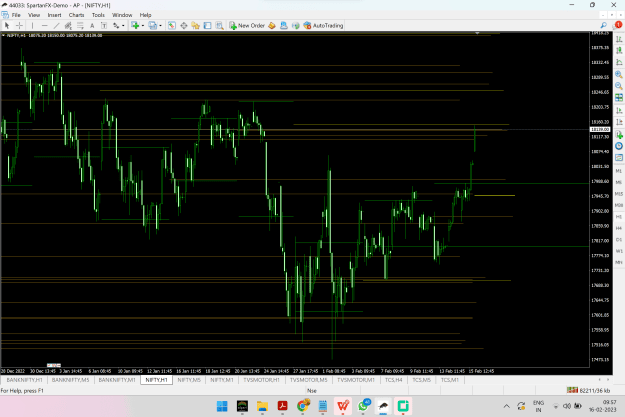The width and height of the screenshot is (625, 417).
Task: Tile chart windows icon
Action: coord(619,98)
